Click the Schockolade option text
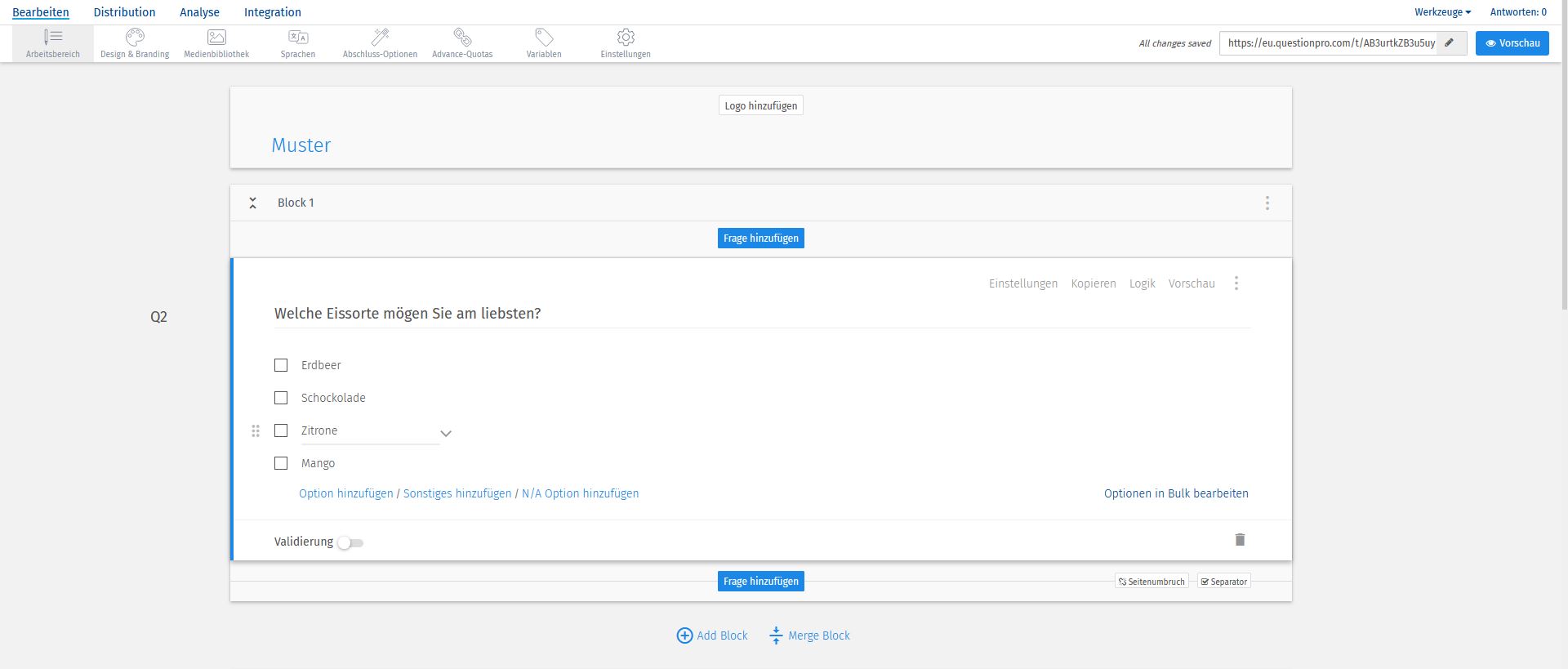 click(333, 398)
